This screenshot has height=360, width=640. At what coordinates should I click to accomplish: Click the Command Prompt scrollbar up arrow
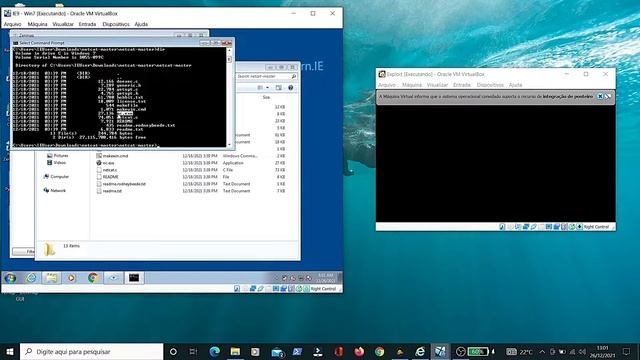click(229, 51)
